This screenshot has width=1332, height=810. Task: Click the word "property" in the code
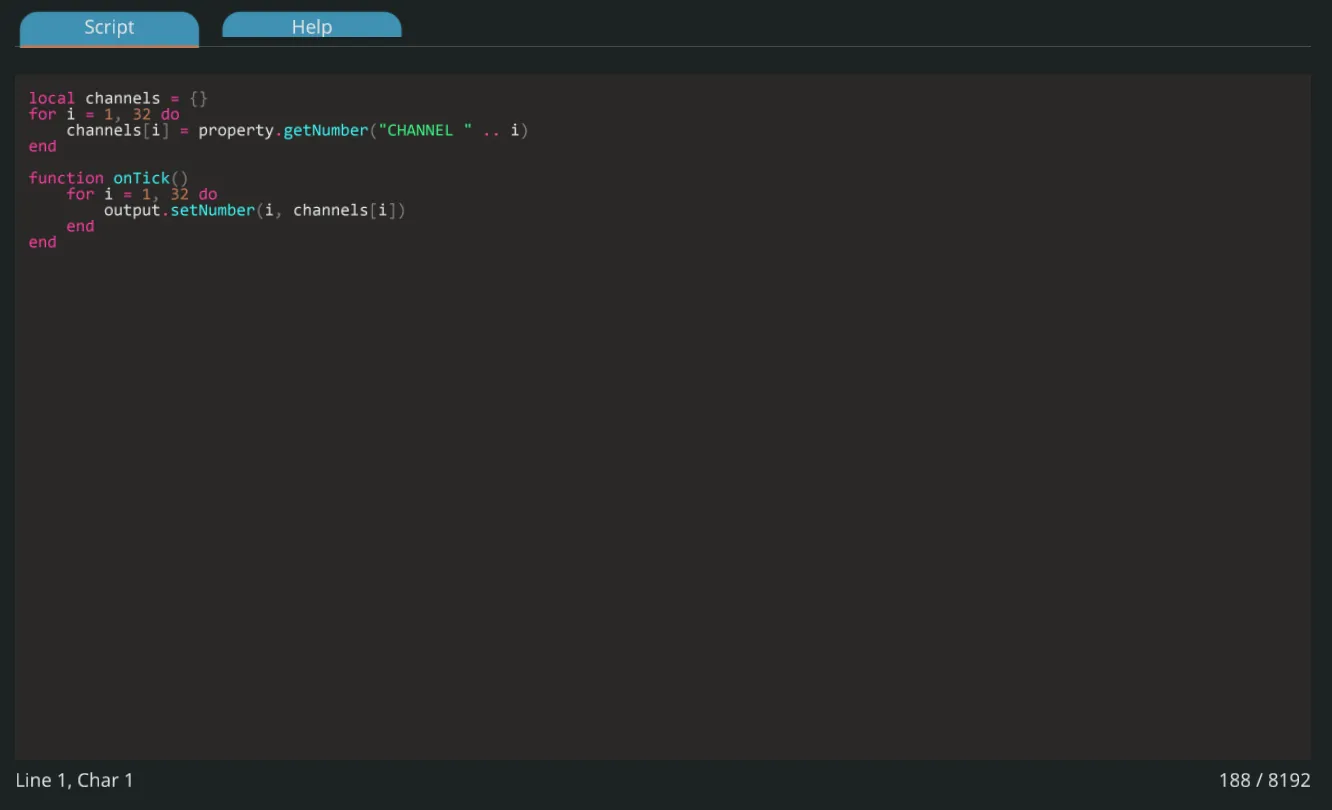pos(235,130)
